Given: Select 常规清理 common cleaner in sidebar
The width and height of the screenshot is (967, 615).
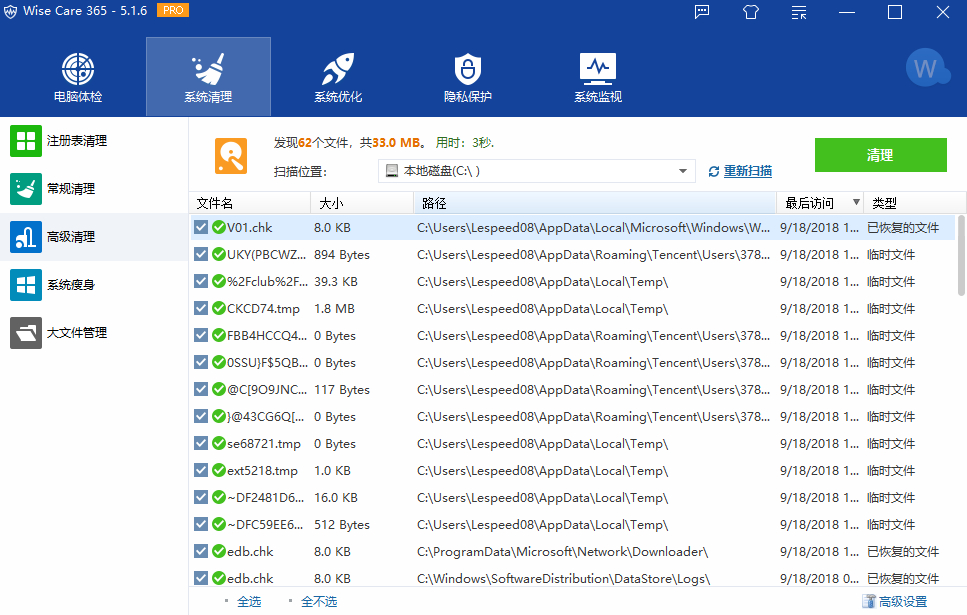Looking at the screenshot, I should [x=94, y=189].
